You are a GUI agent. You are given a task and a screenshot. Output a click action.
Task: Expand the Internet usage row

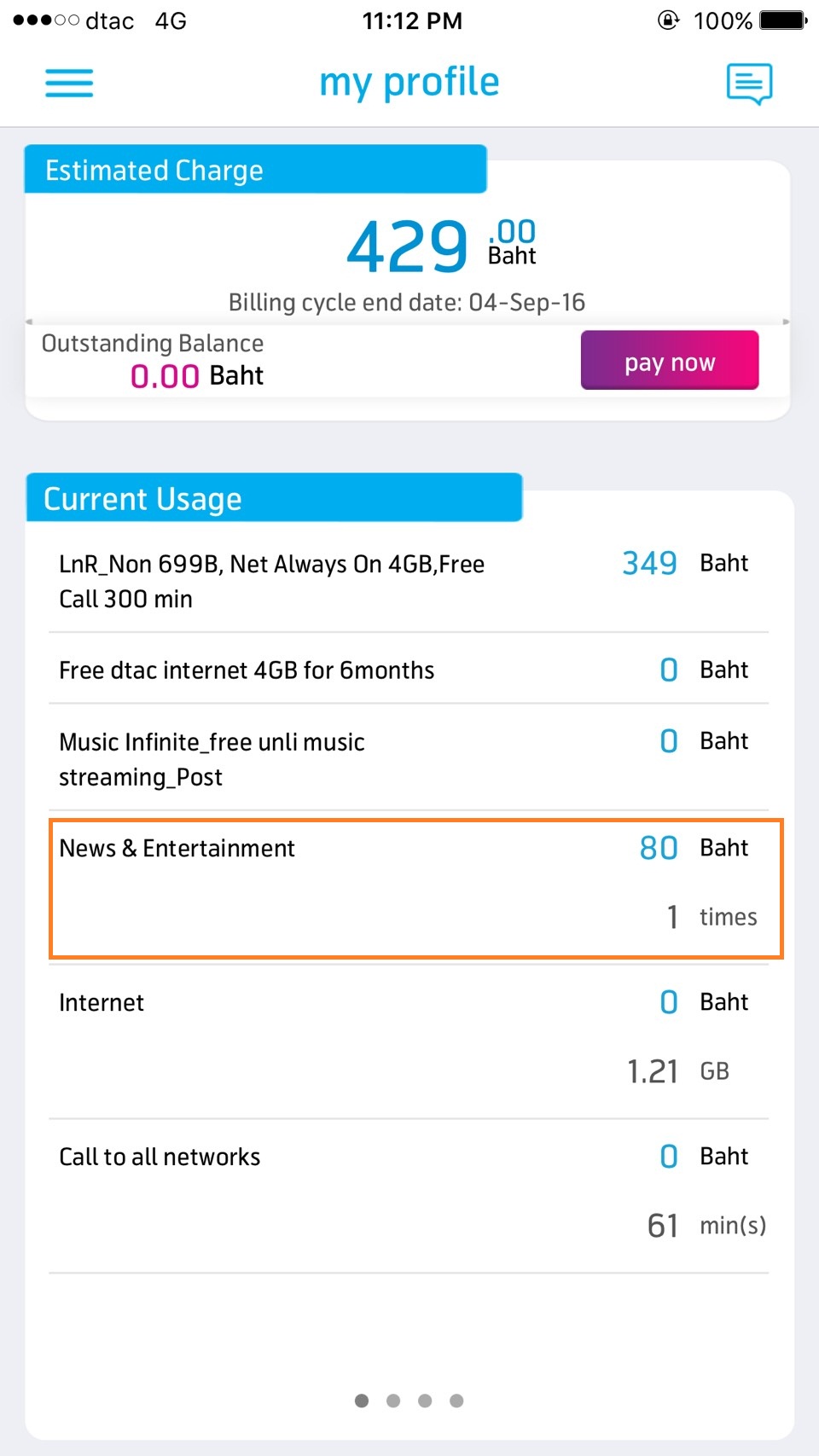tap(409, 1037)
